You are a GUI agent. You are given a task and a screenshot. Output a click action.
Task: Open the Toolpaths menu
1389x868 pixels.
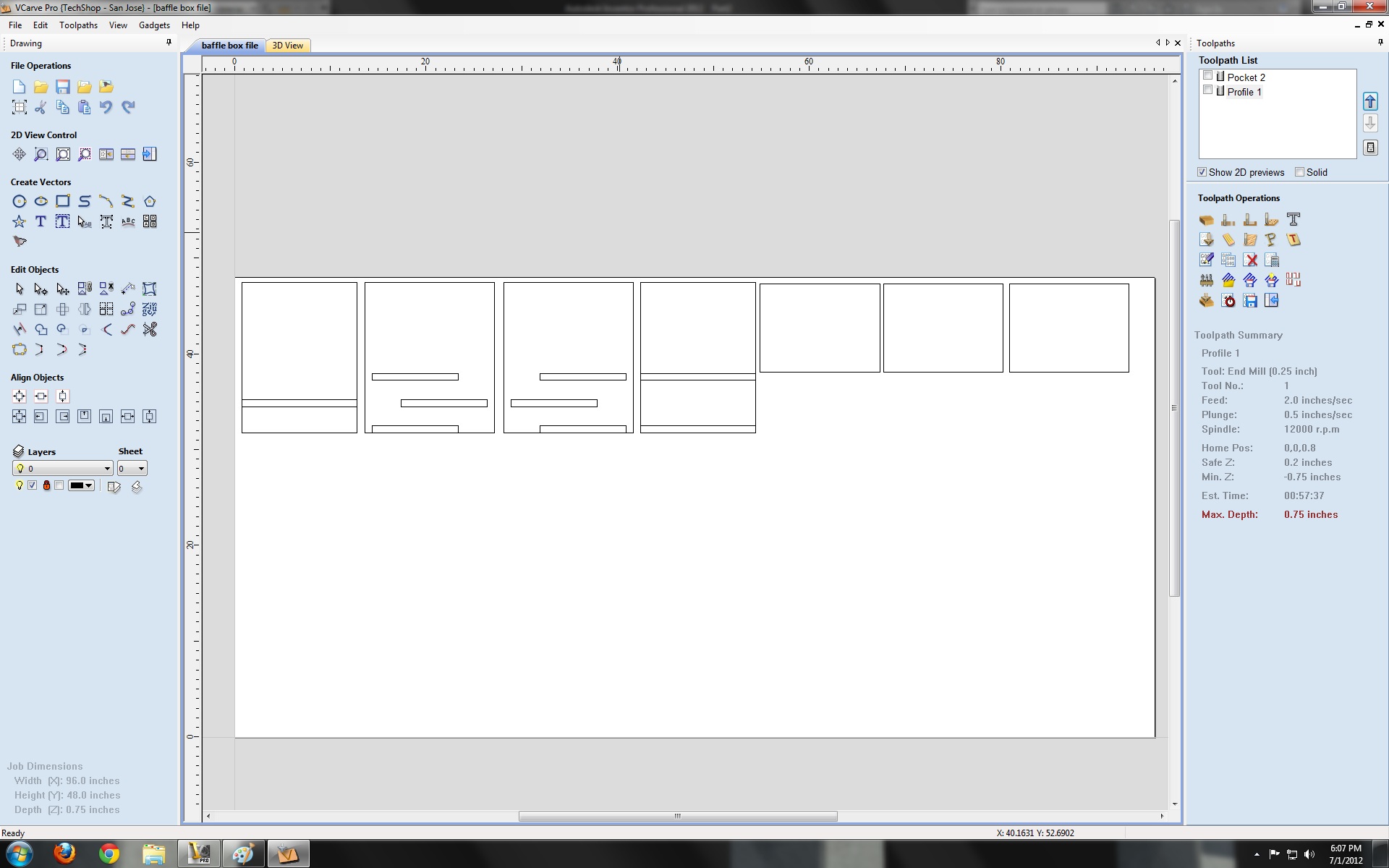coord(78,25)
